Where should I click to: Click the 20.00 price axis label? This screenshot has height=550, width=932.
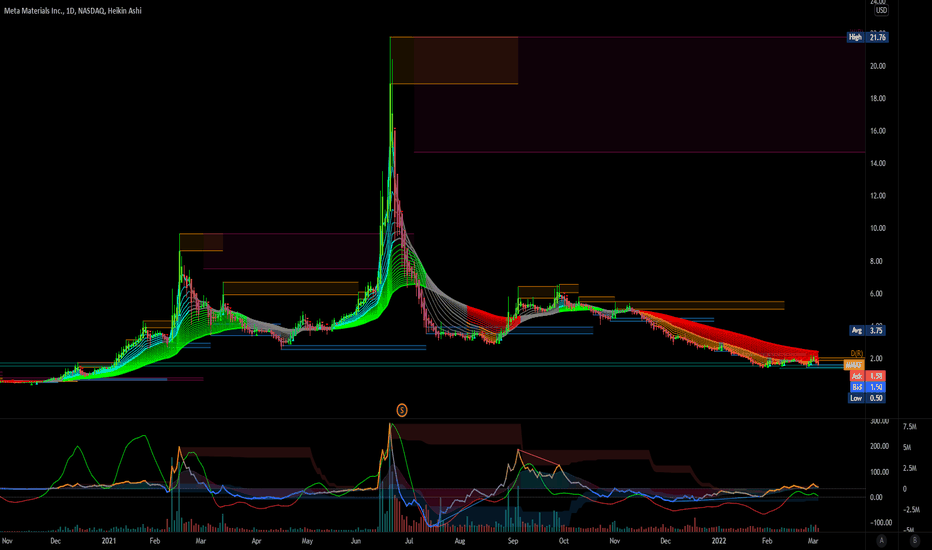click(878, 66)
